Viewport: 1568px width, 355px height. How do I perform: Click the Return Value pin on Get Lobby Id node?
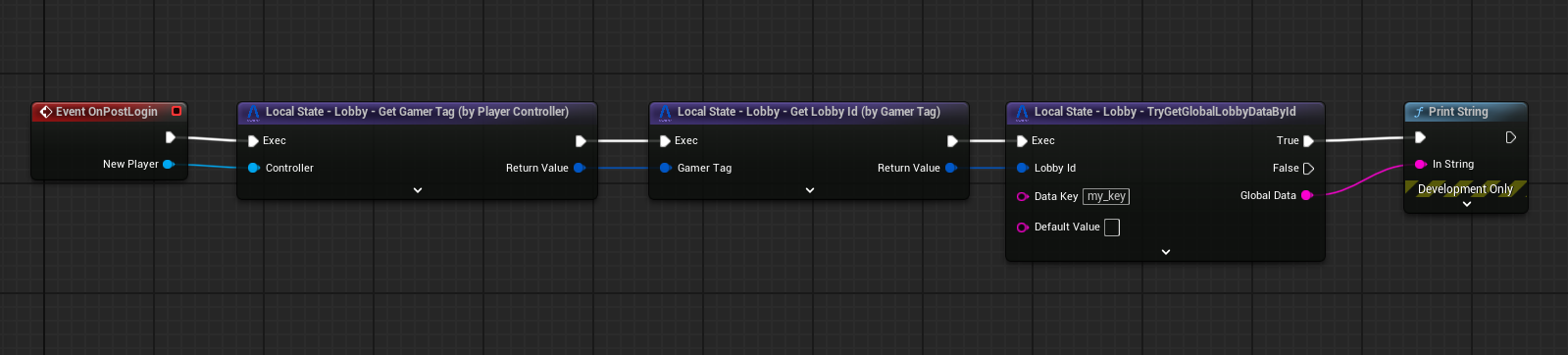pos(951,168)
